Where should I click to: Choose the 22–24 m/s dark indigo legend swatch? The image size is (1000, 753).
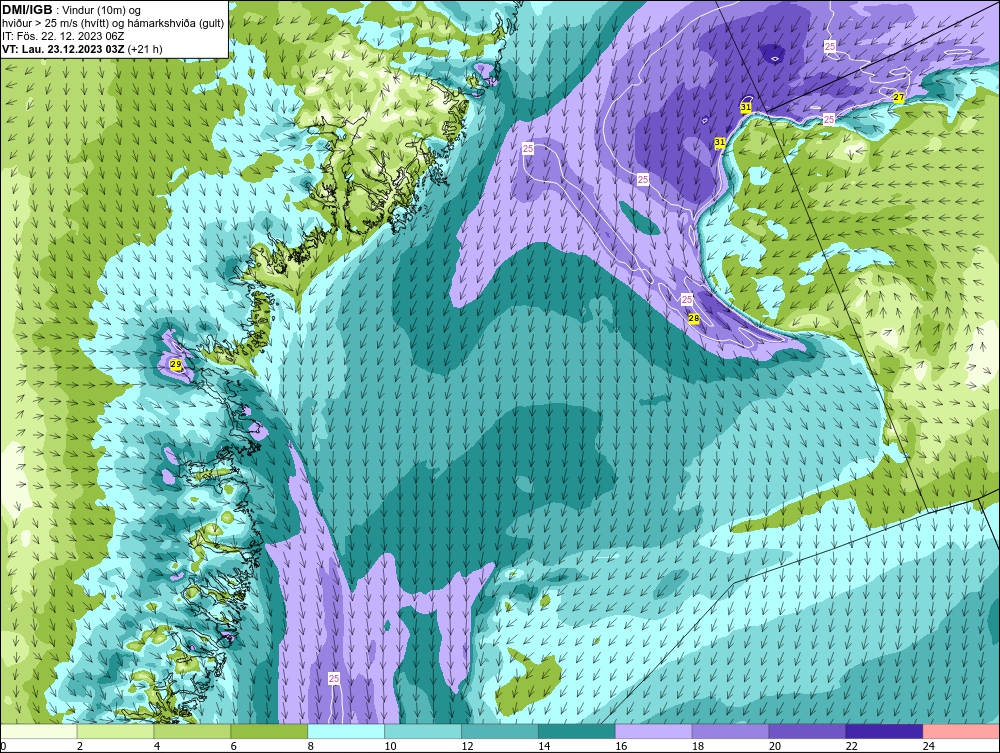pos(884,731)
